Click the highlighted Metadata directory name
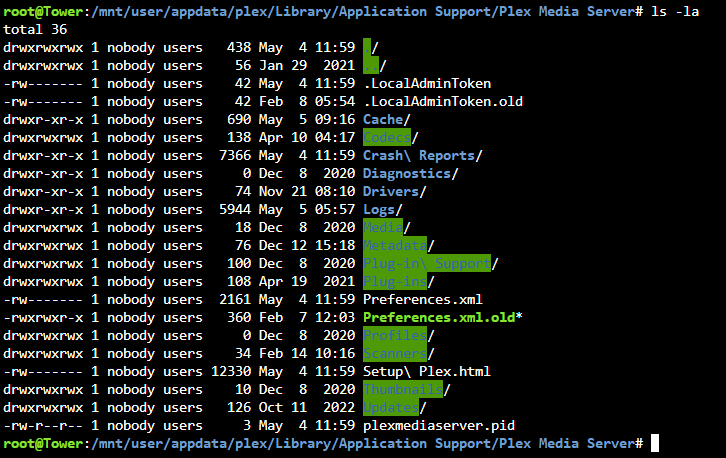This screenshot has height=458, width=726. click(395, 245)
